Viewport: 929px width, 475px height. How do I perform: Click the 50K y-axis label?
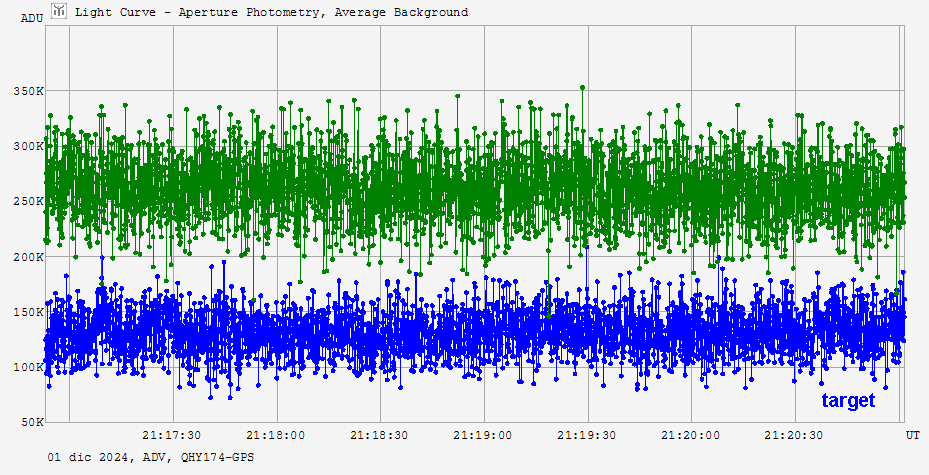(32, 422)
